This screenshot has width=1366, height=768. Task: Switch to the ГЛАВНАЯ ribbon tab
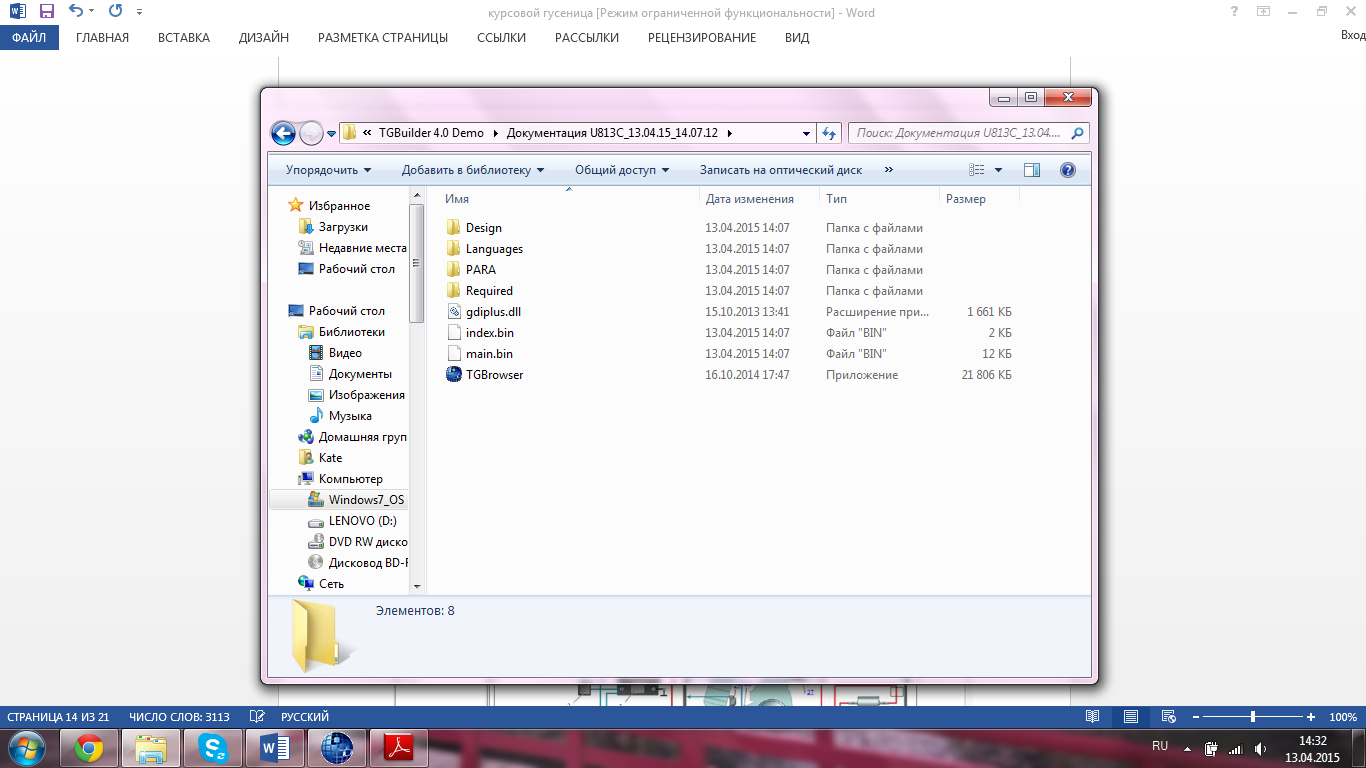[x=102, y=38]
